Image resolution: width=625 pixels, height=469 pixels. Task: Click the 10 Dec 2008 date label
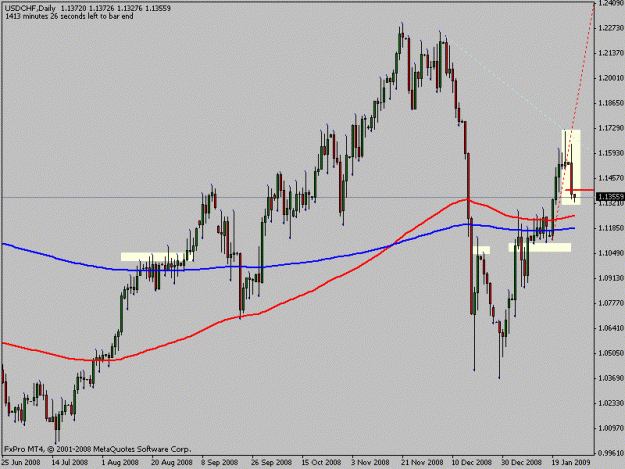pyautogui.click(x=472, y=463)
